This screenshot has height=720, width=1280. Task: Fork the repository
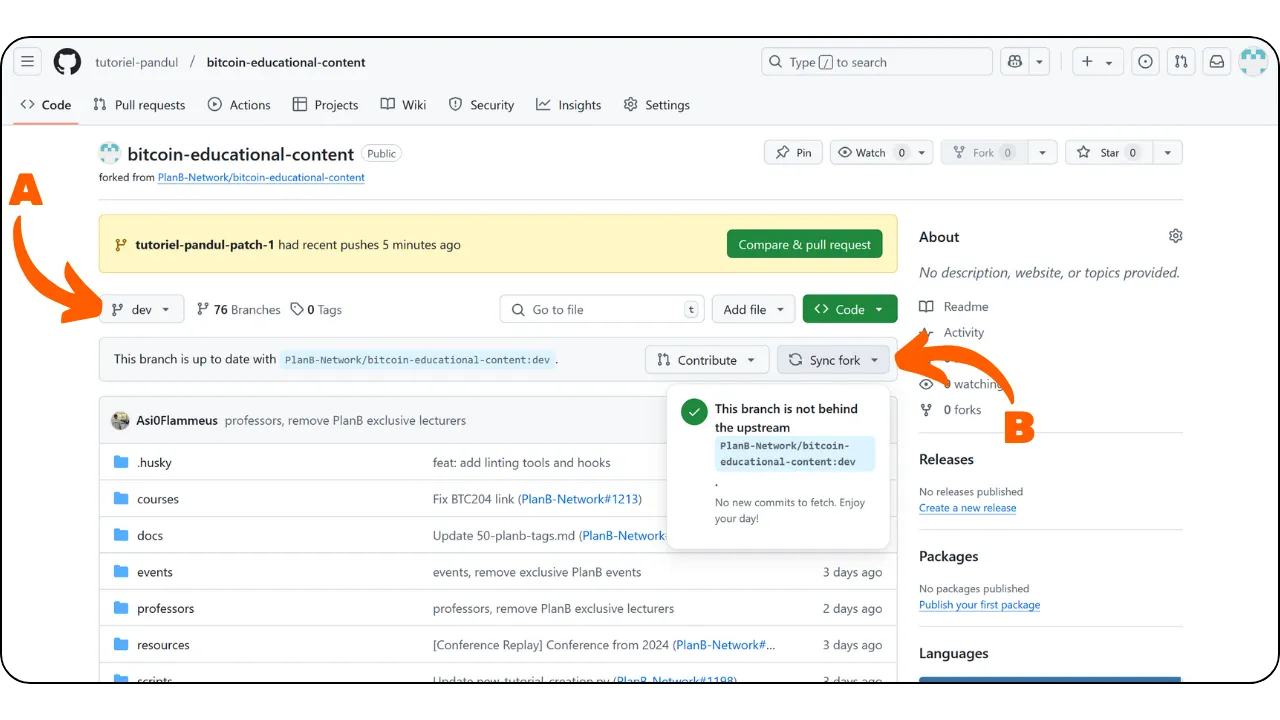pyautogui.click(x=984, y=153)
